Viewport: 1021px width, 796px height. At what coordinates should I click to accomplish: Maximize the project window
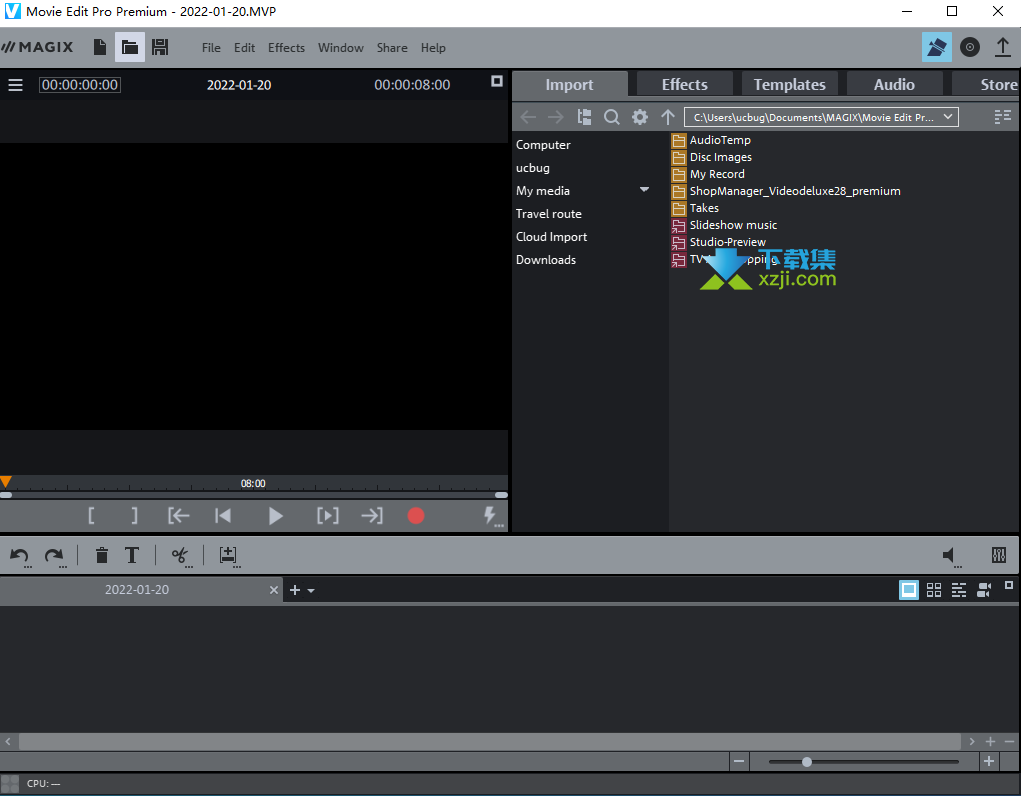click(x=1009, y=586)
